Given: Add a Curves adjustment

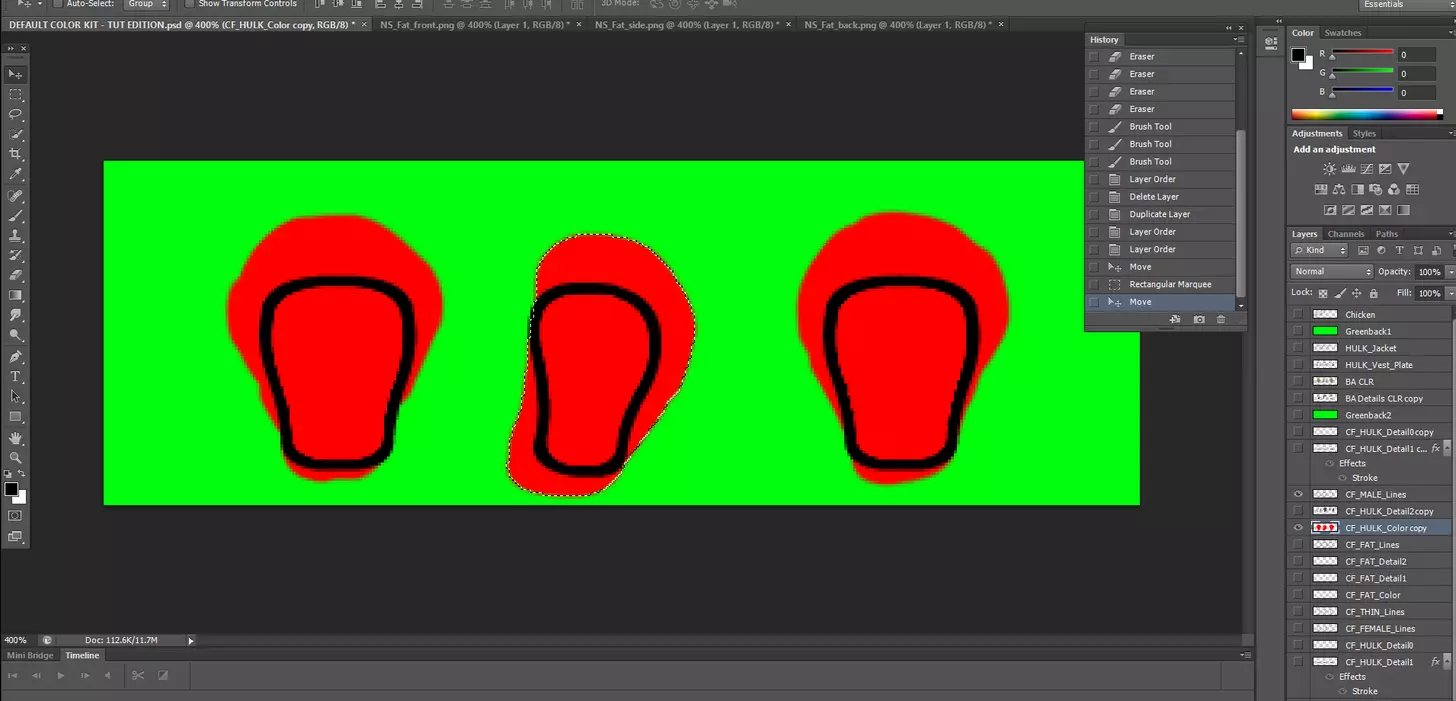Looking at the screenshot, I should [x=1366, y=169].
